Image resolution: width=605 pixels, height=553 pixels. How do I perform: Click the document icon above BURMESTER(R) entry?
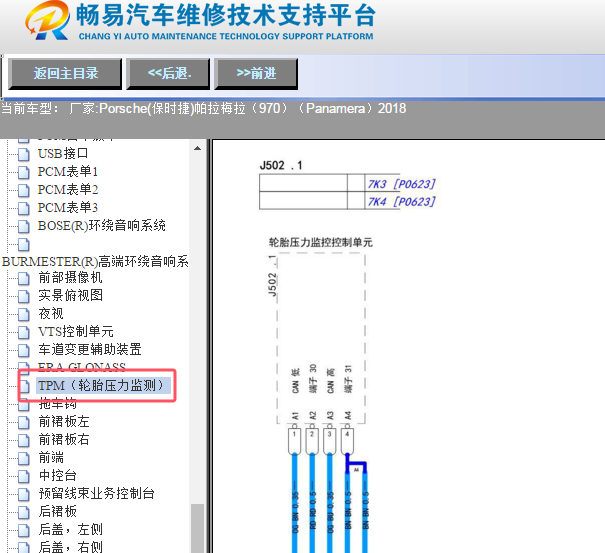(x=24, y=244)
